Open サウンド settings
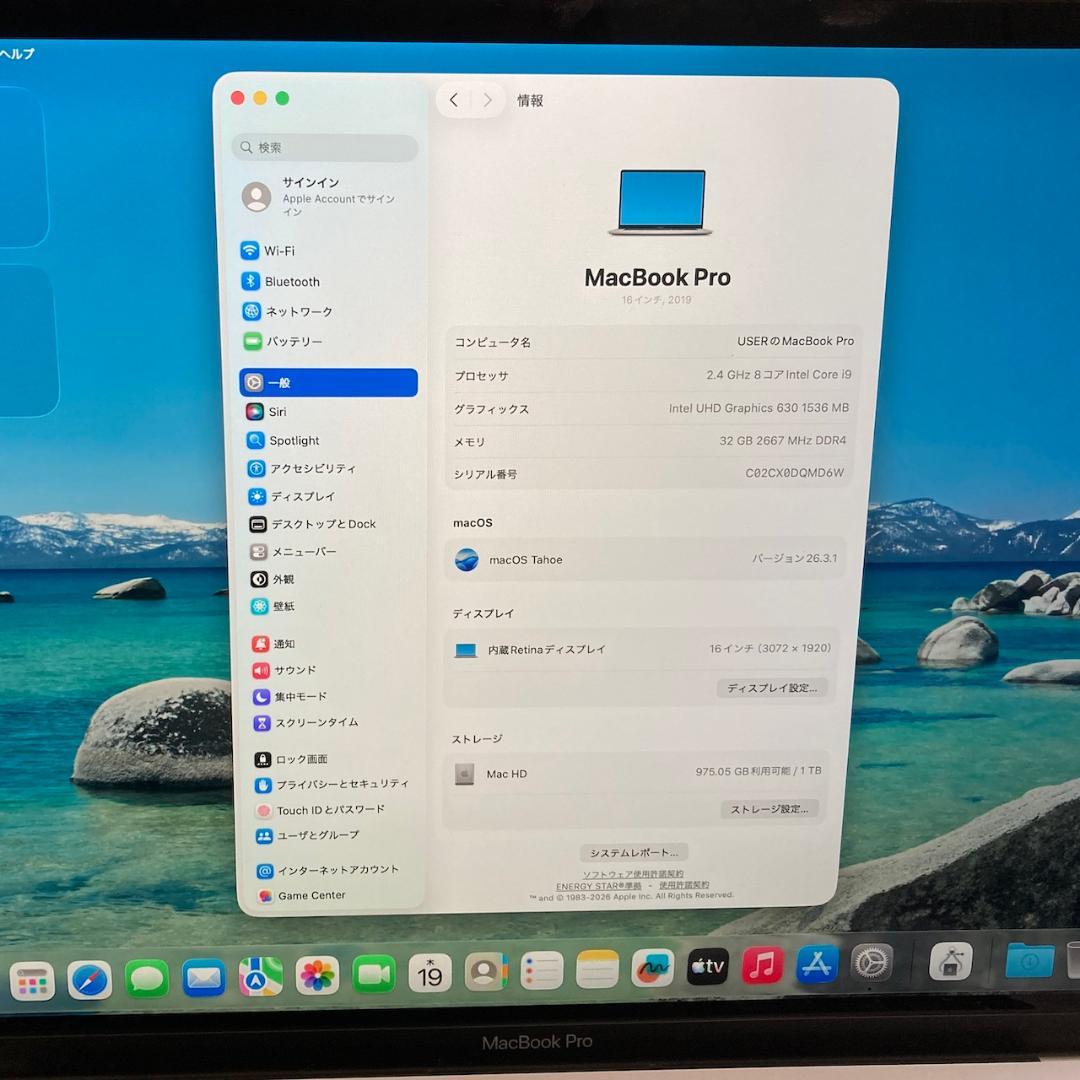The height and width of the screenshot is (1080, 1080). [284, 670]
